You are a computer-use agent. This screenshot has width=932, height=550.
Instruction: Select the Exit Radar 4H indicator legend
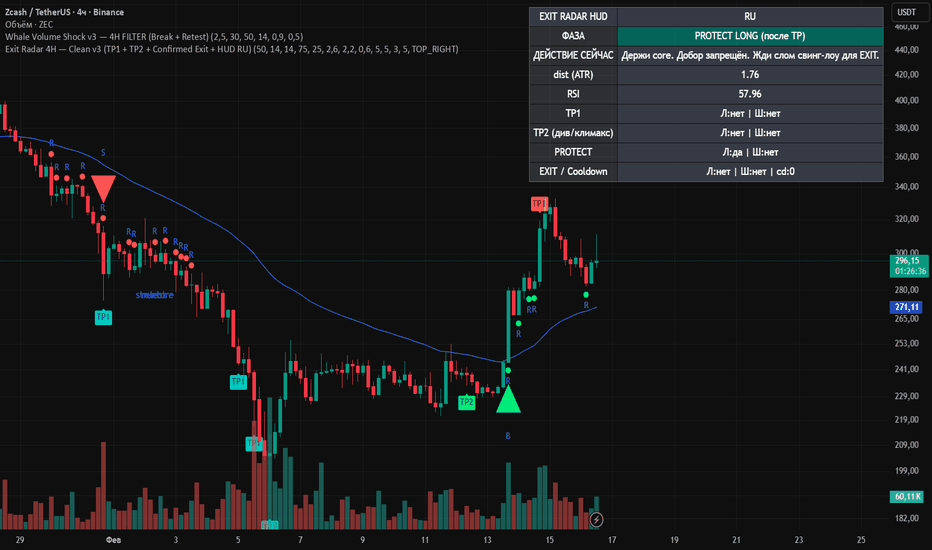(232, 49)
